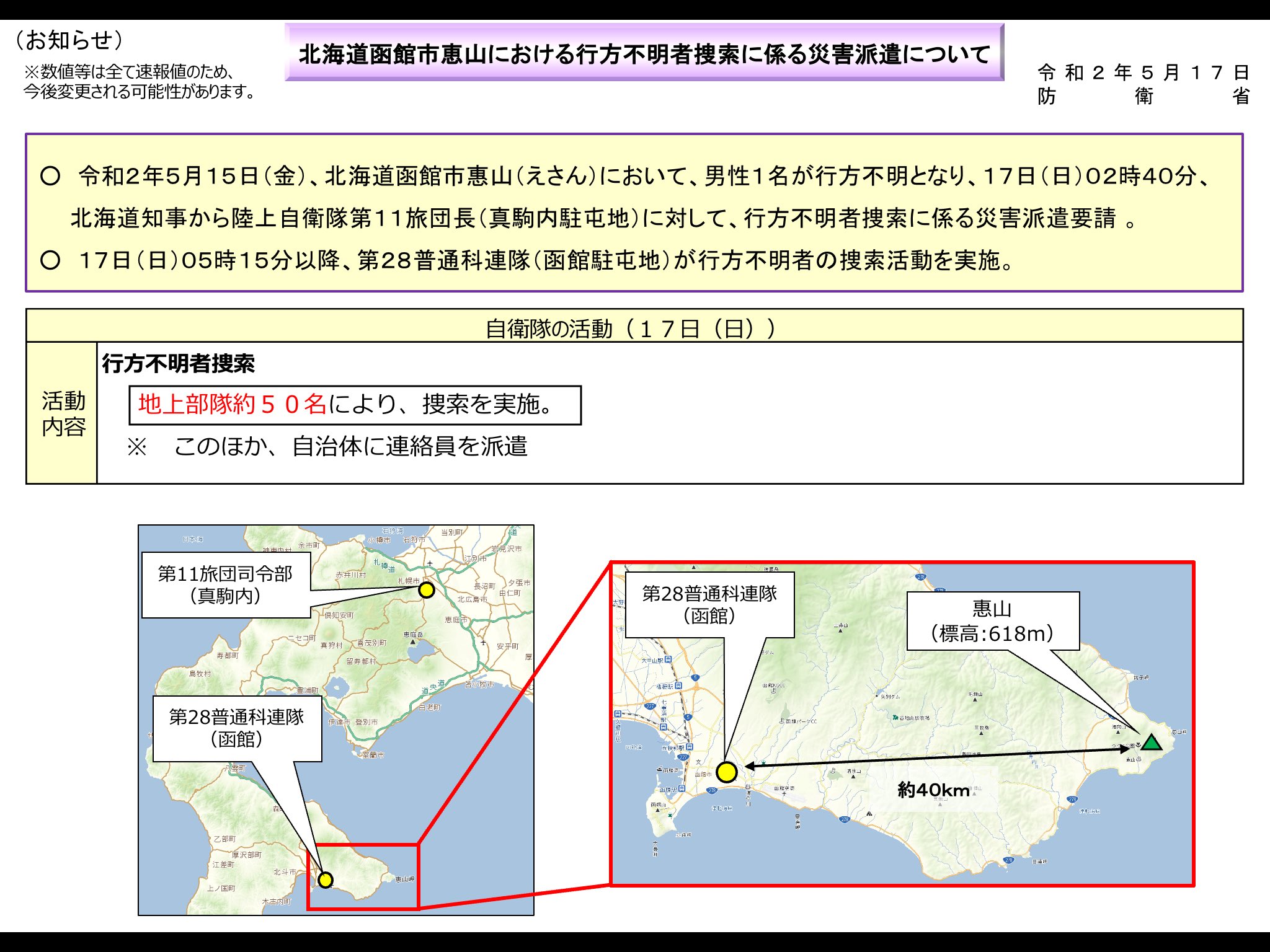Click the first bullet circle in the summary box
The height and width of the screenshot is (952, 1270).
coord(50,176)
